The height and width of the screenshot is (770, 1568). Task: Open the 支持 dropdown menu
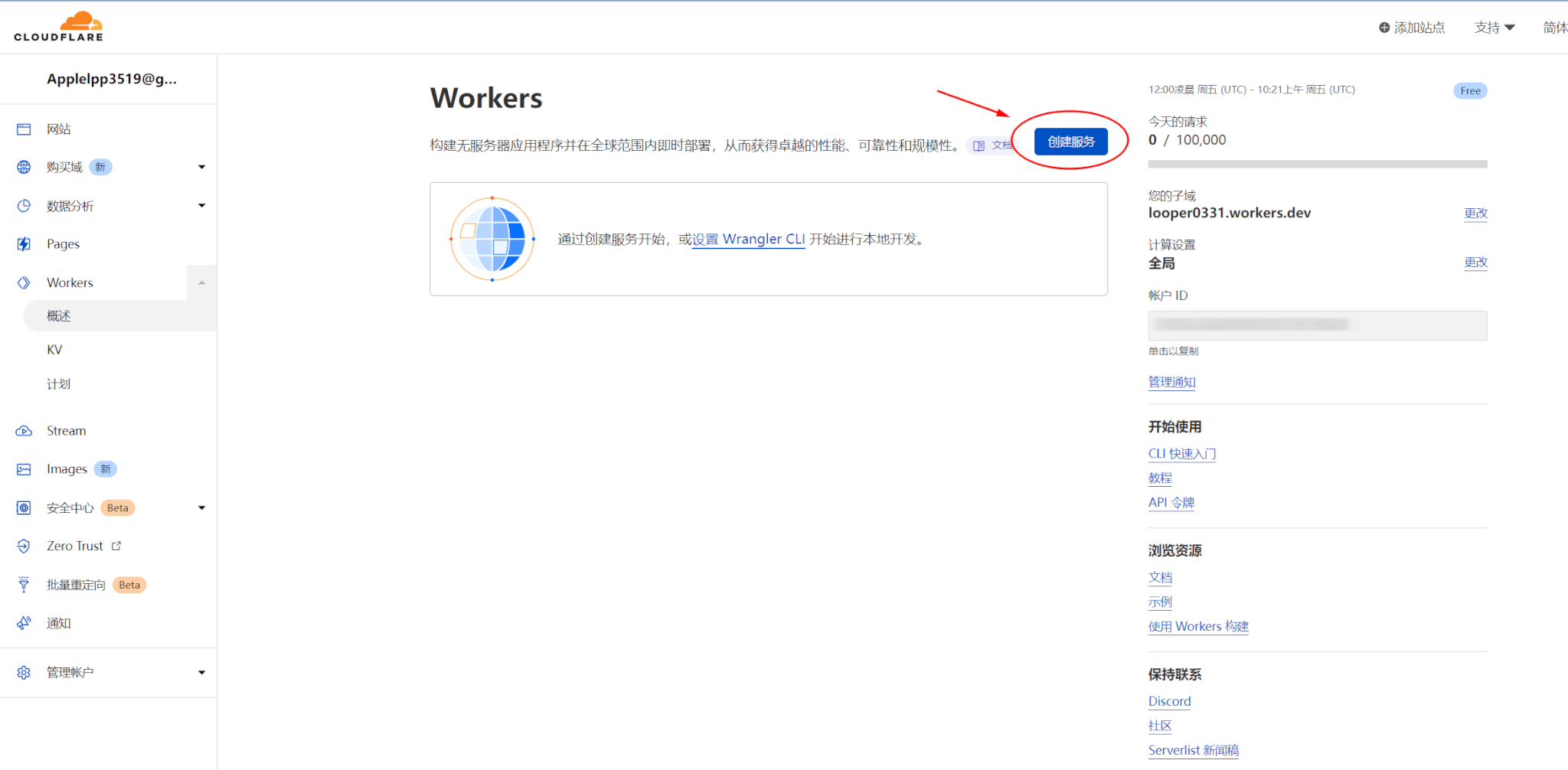click(1494, 28)
